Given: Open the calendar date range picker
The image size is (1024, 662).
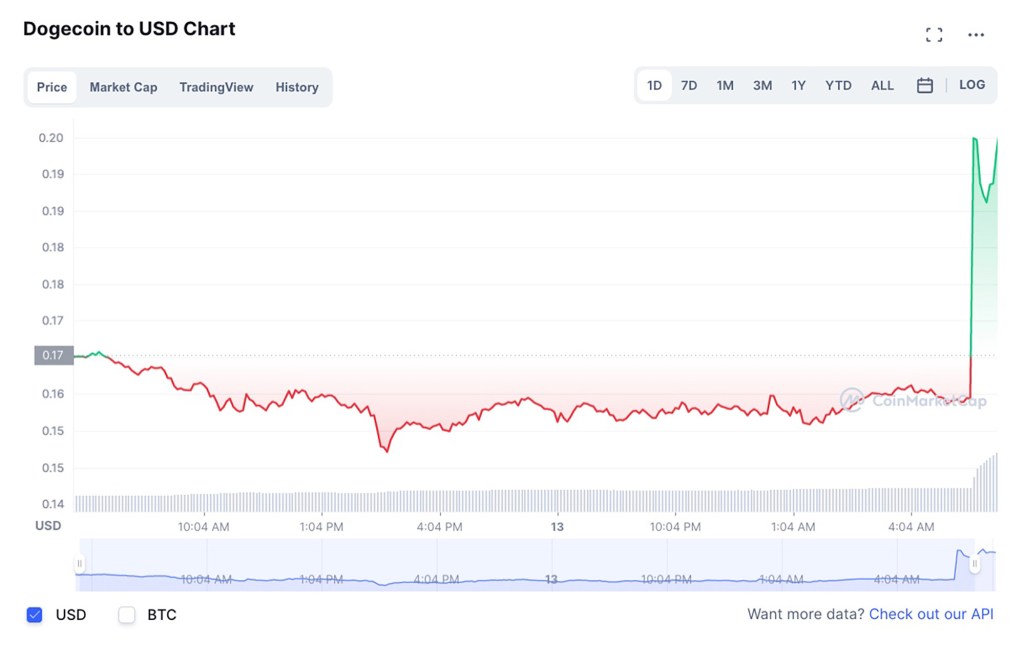Looking at the screenshot, I should (925, 86).
